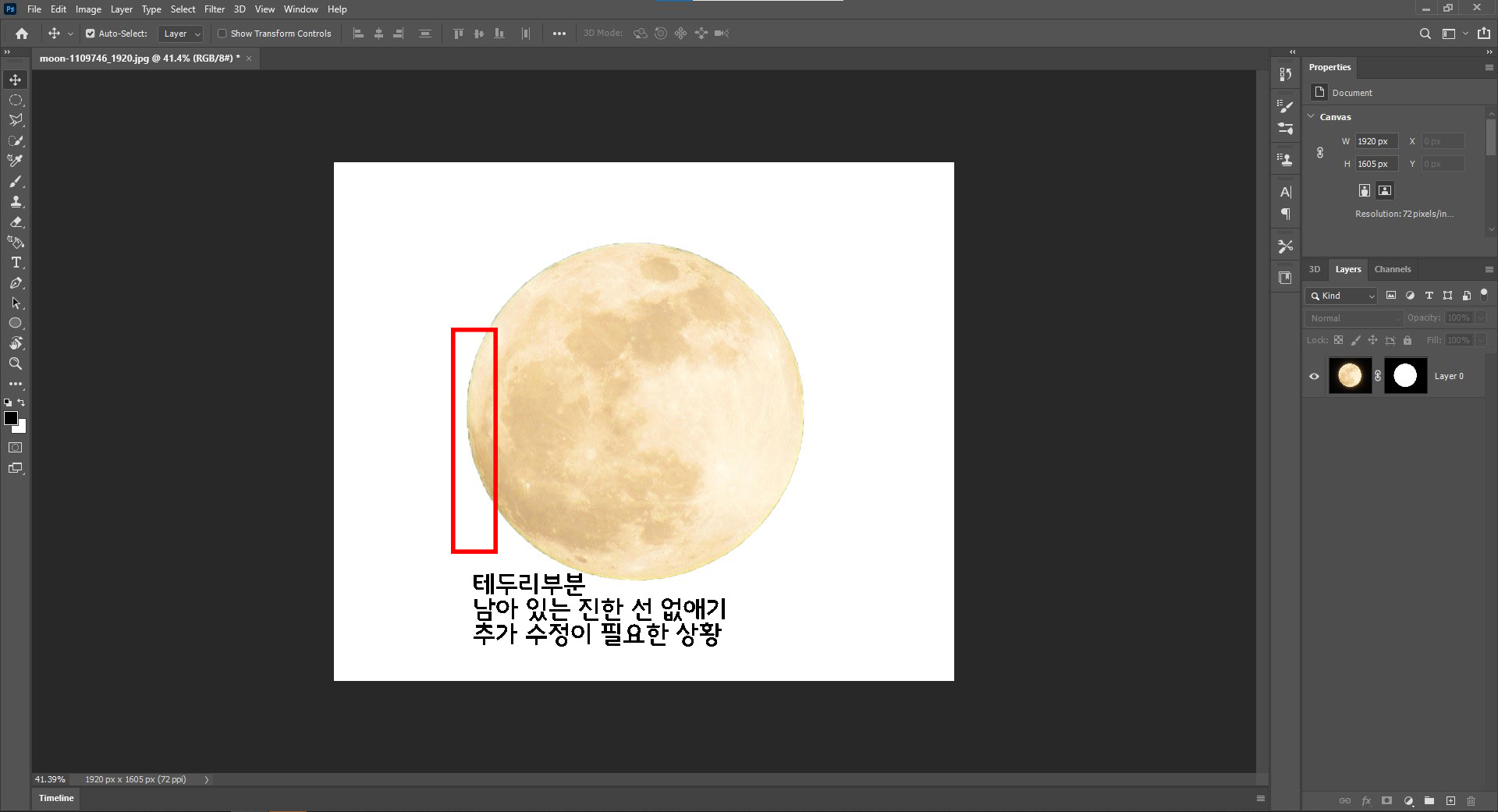This screenshot has height=812, width=1498.
Task: Toggle layer filtering switch on/off
Action: (x=1484, y=295)
